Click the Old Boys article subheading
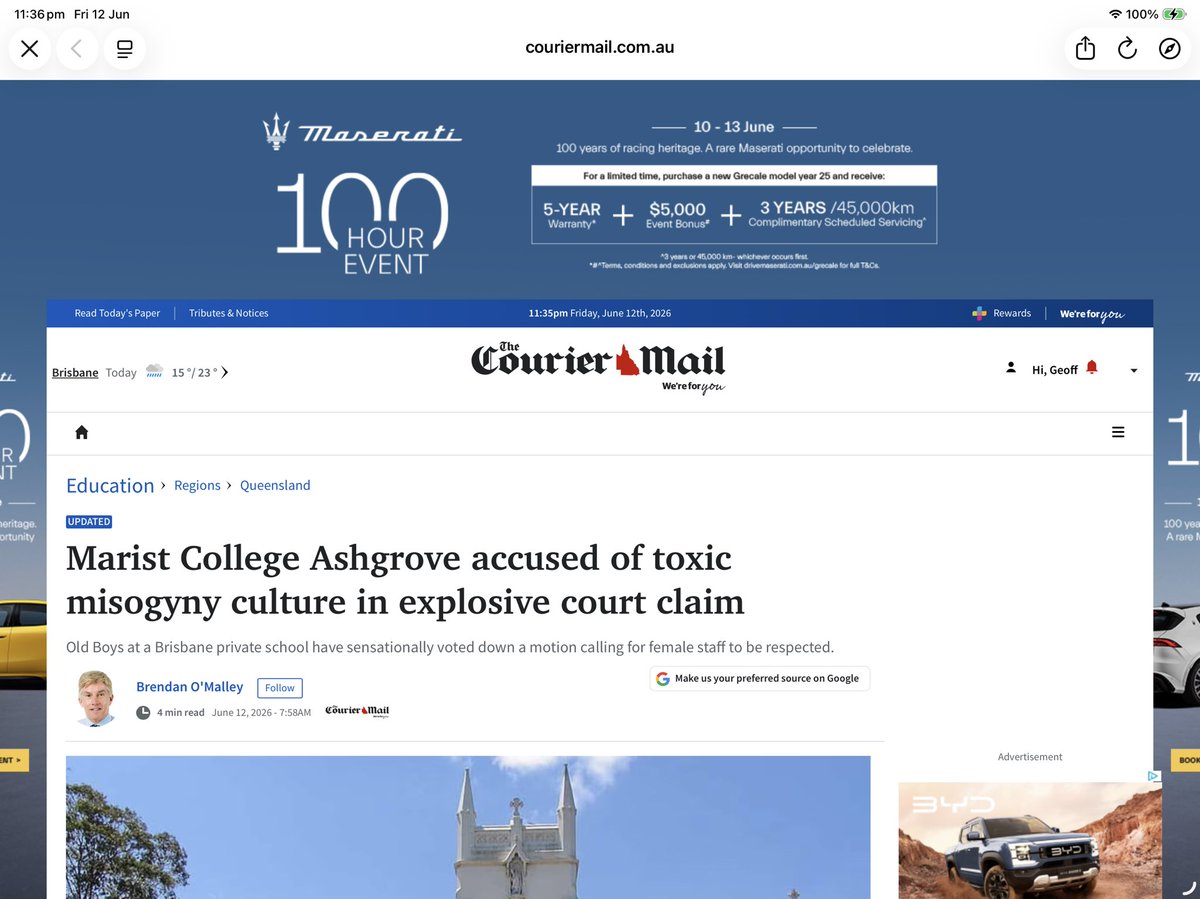Viewport: 1200px width, 899px height. (x=450, y=647)
